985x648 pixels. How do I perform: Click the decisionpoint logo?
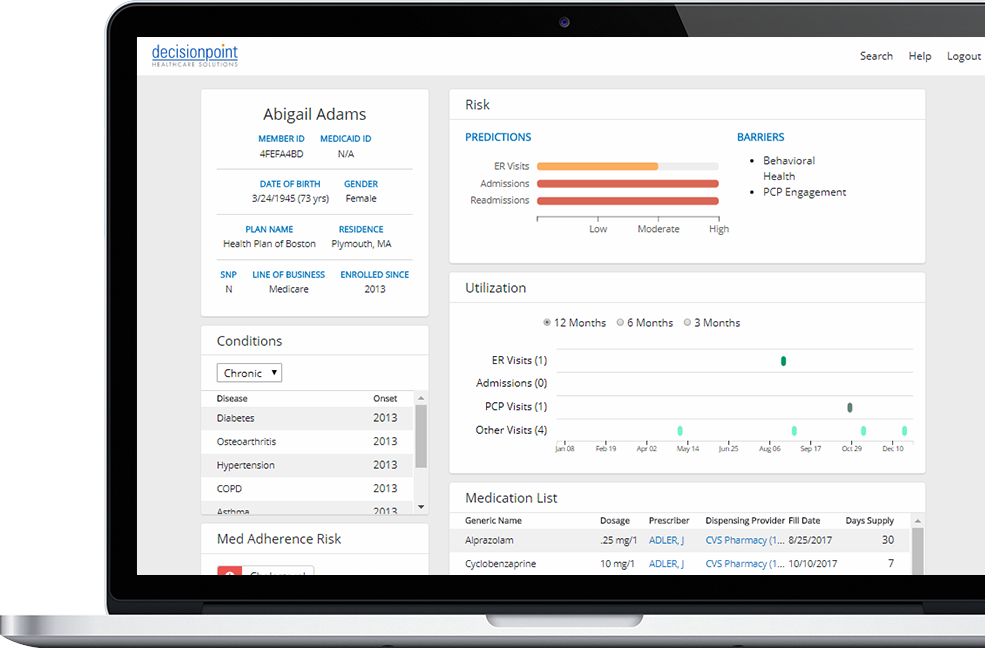195,55
